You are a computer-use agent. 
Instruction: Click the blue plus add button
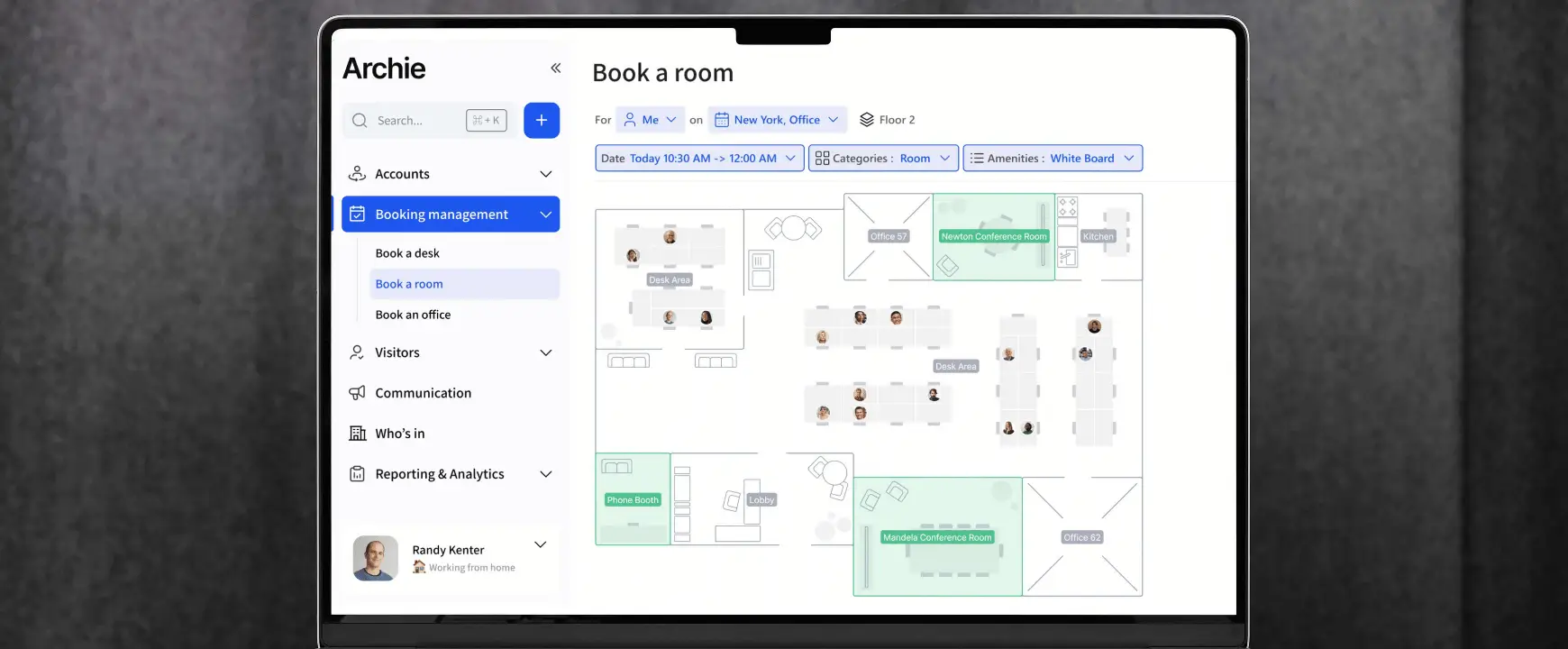542,120
